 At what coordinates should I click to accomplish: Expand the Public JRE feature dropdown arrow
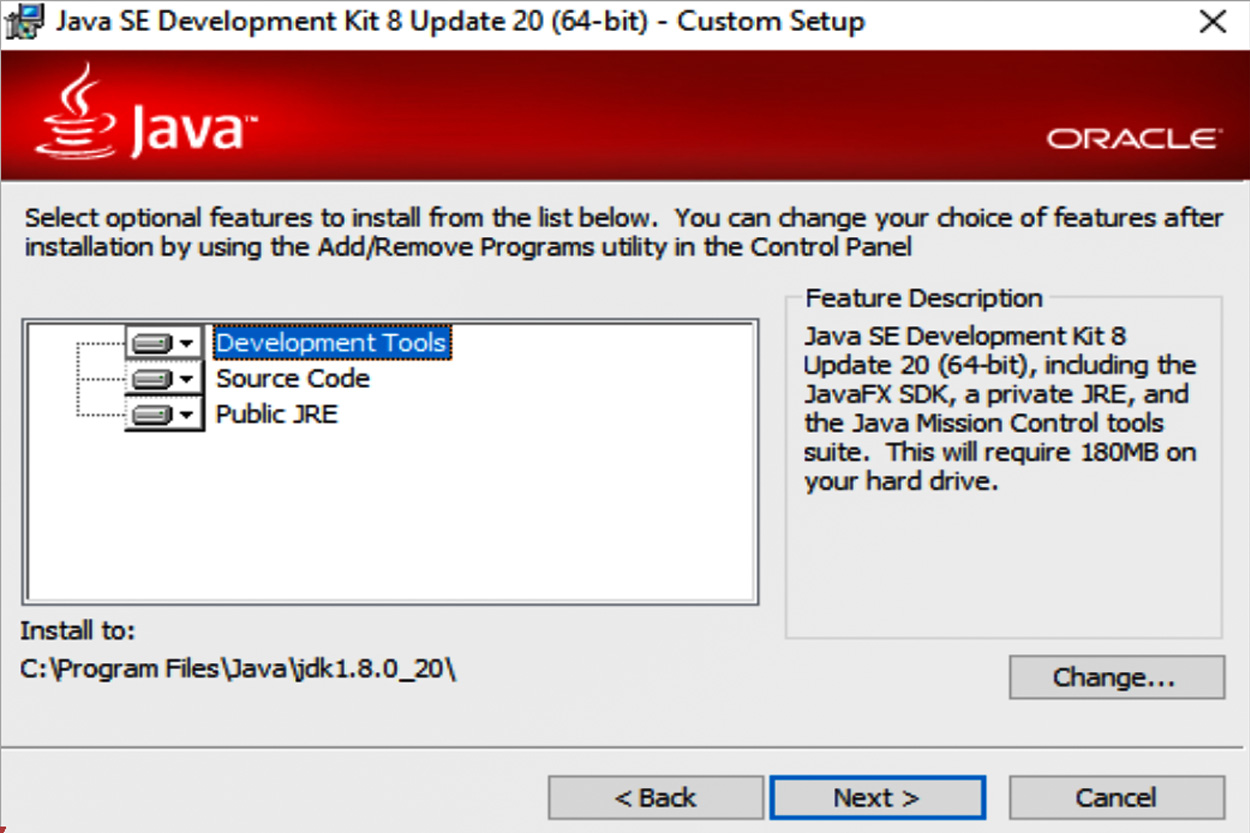188,415
